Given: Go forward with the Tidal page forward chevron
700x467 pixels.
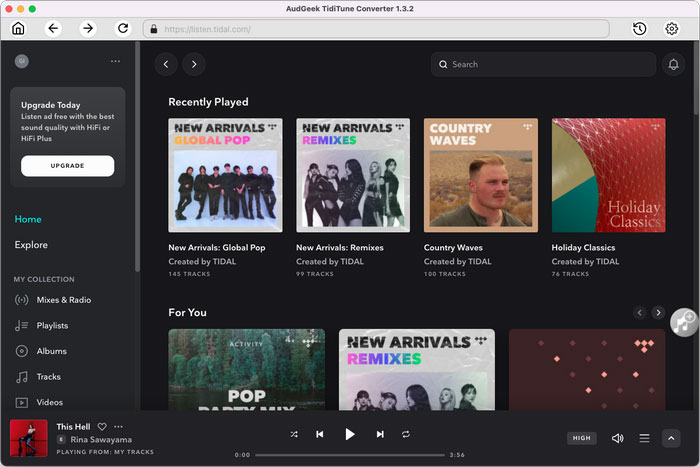Looking at the screenshot, I should 194,64.
